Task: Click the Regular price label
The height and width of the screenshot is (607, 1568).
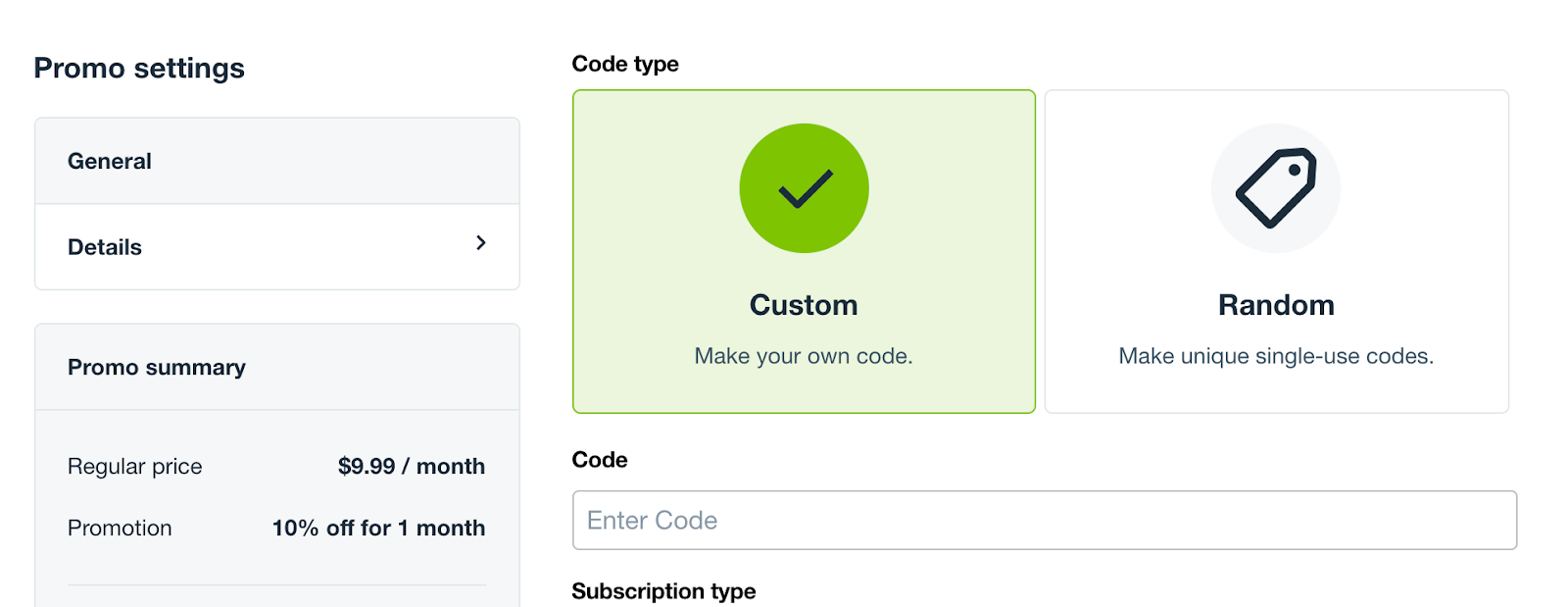Action: coord(134,467)
